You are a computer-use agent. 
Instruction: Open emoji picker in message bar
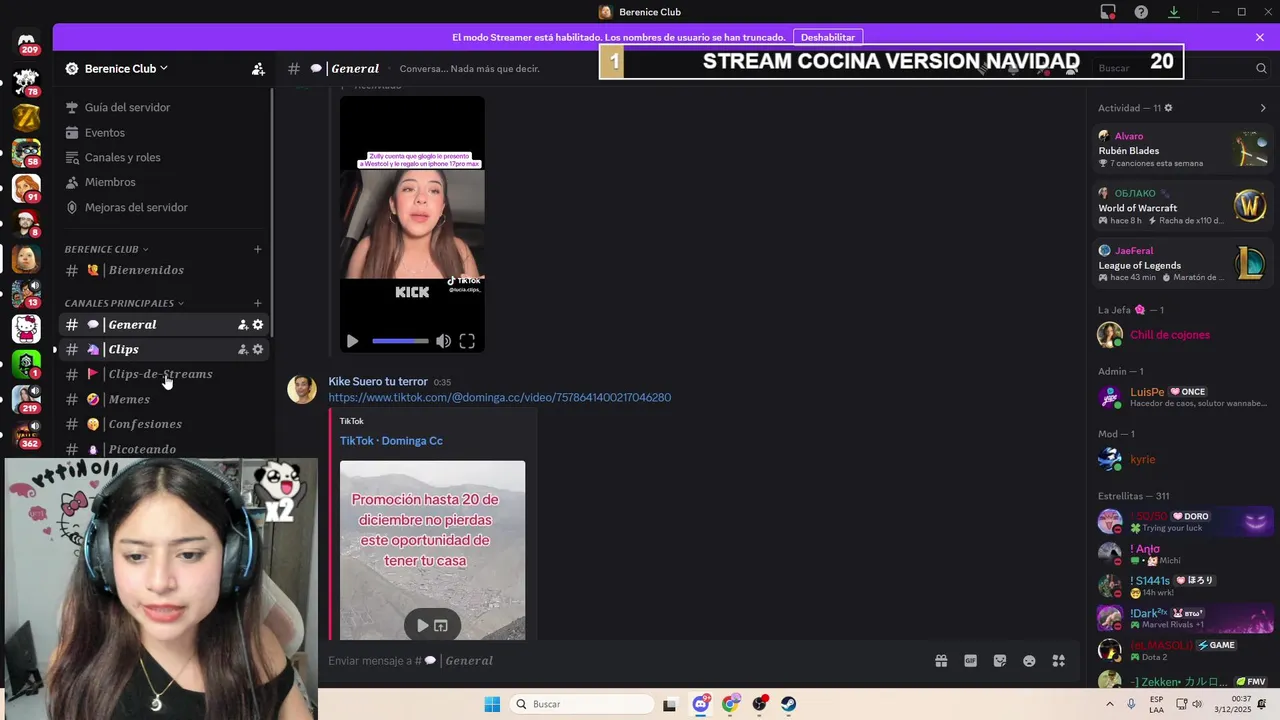point(1029,661)
